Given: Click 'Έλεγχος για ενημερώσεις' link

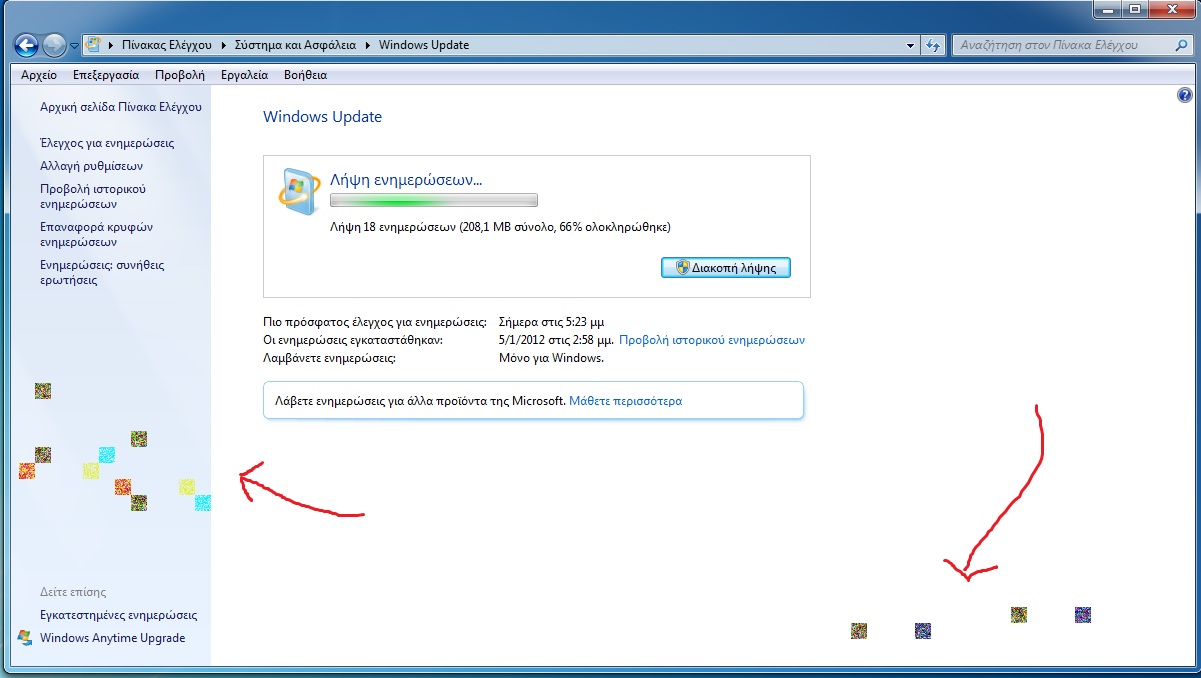Looking at the screenshot, I should [107, 143].
